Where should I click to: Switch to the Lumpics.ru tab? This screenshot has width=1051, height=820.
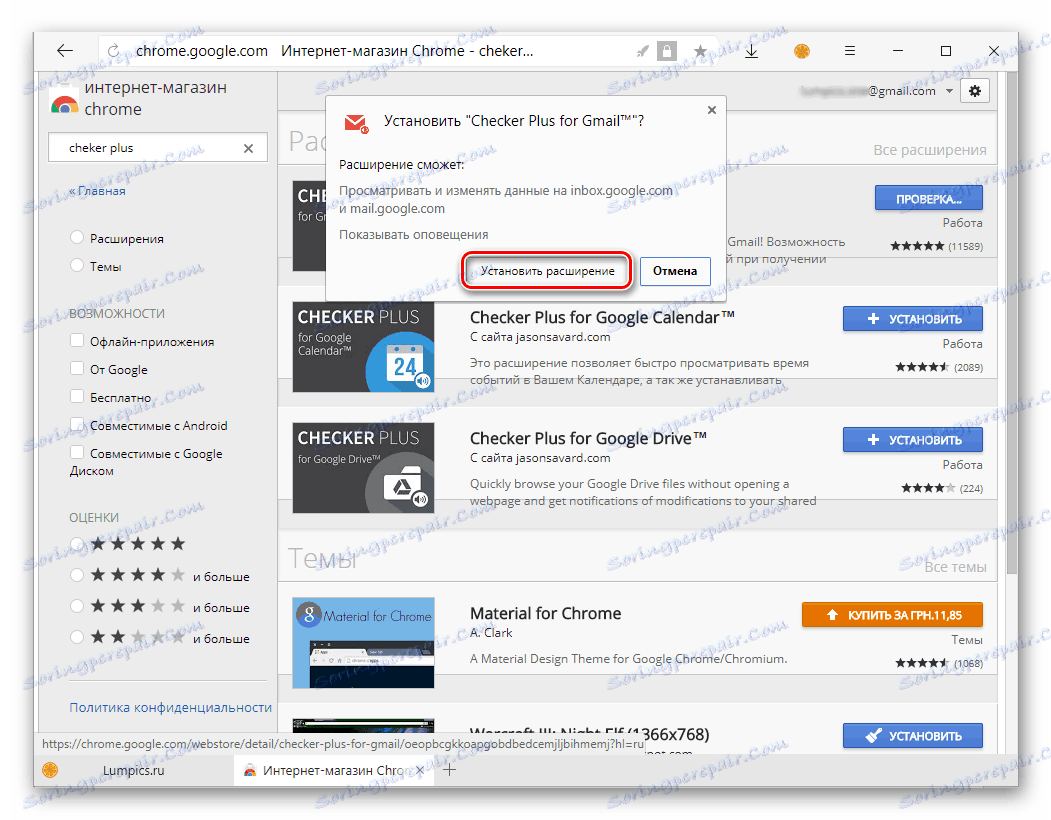[x=133, y=770]
